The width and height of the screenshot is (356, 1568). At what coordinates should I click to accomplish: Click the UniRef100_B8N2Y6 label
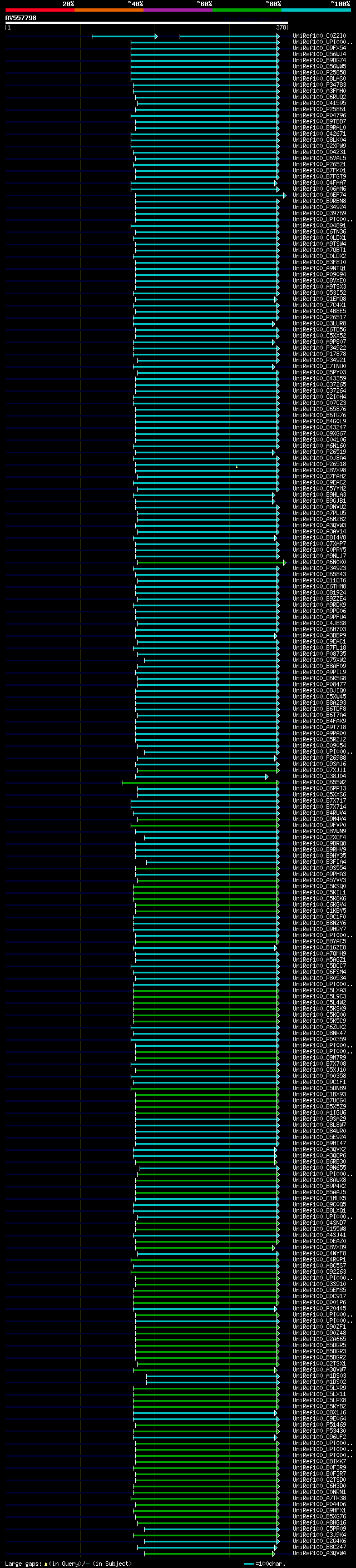coord(319,923)
